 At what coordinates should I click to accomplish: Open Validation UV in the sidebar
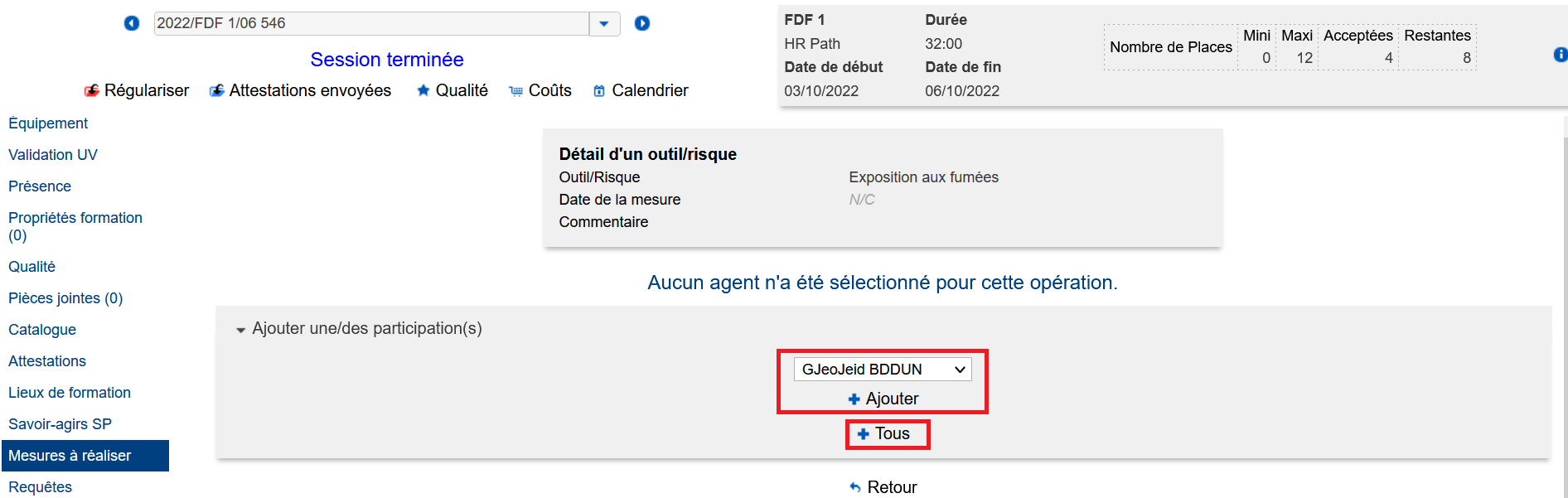click(x=53, y=155)
